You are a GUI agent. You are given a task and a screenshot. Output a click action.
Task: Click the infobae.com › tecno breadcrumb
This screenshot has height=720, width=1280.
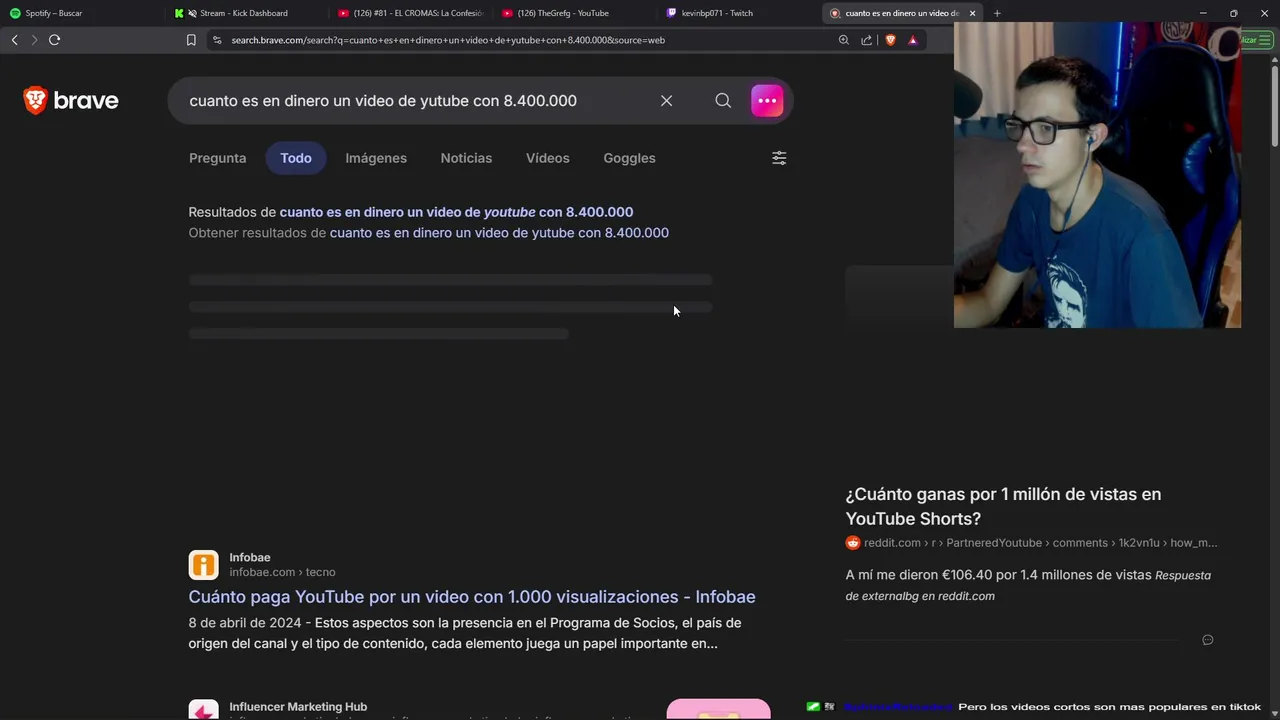282,572
